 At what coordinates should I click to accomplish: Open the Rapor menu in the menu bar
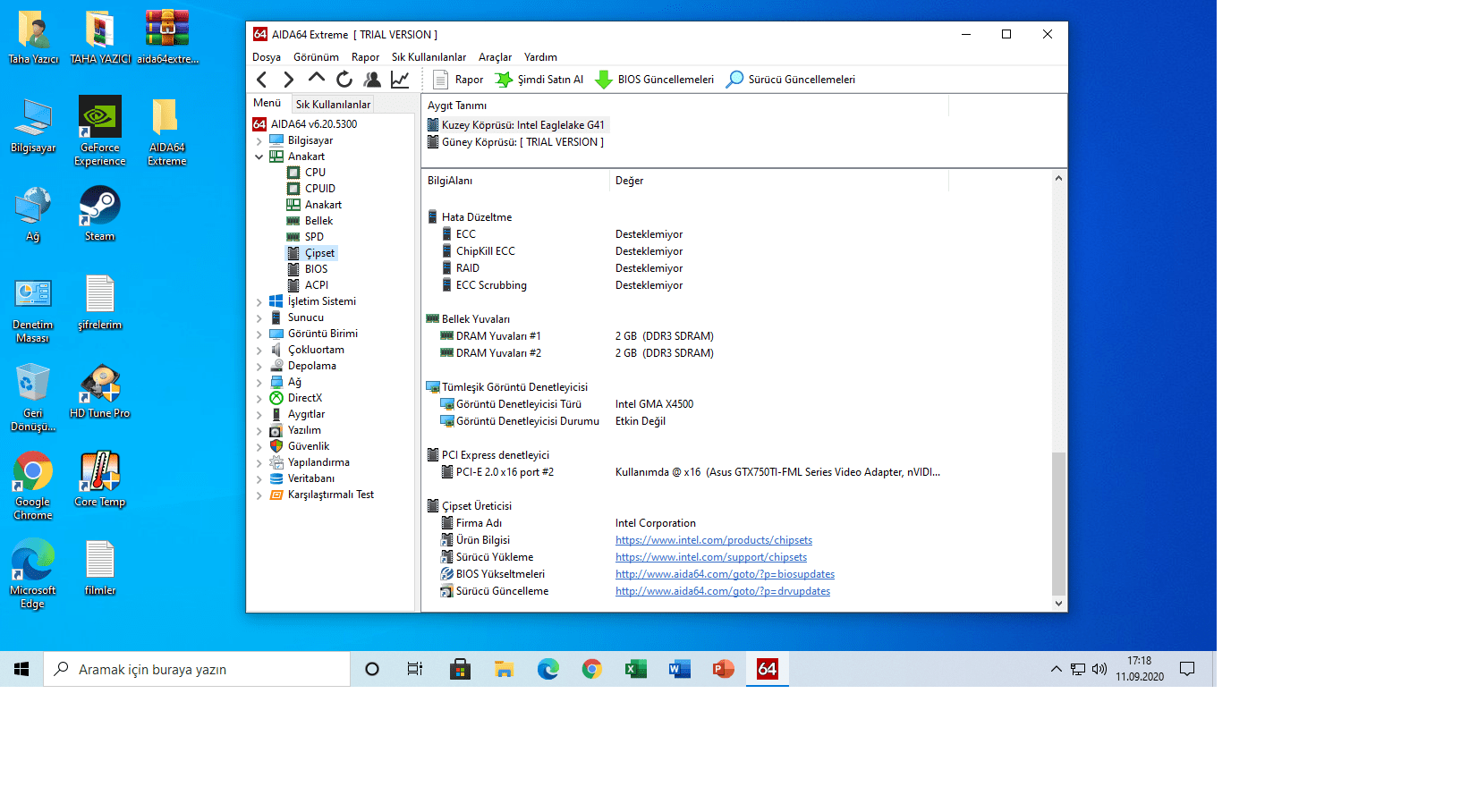pos(365,57)
